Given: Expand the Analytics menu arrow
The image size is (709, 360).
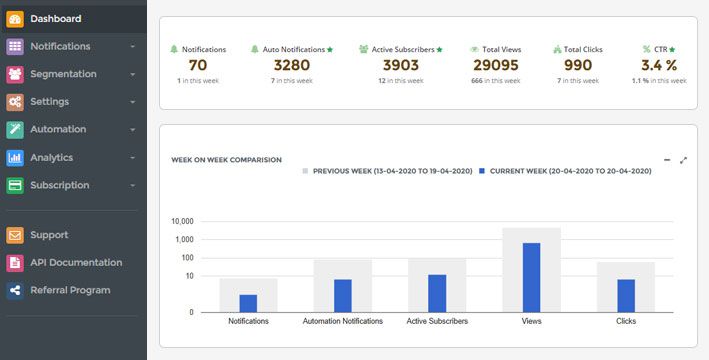Looking at the screenshot, I should coord(132,158).
